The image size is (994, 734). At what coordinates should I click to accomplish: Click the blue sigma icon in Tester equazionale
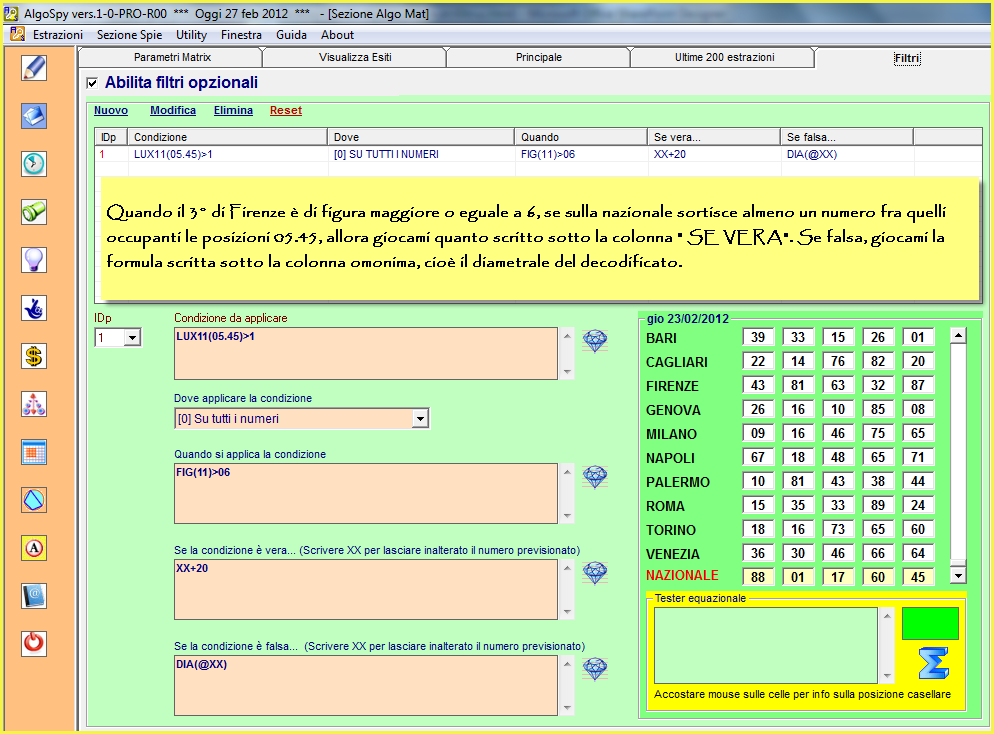tap(934, 664)
